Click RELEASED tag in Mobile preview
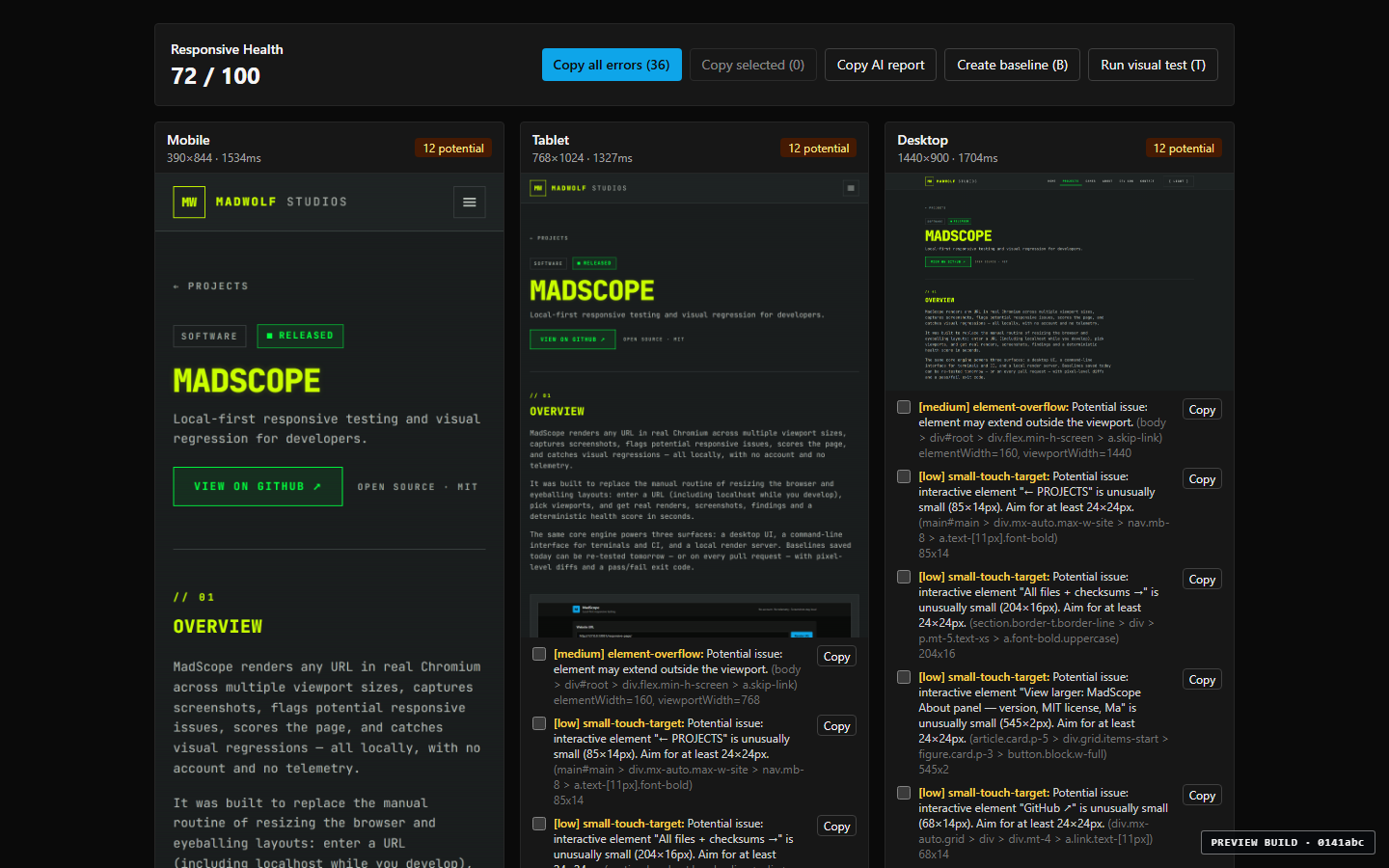The image size is (1389, 868). tap(300, 336)
